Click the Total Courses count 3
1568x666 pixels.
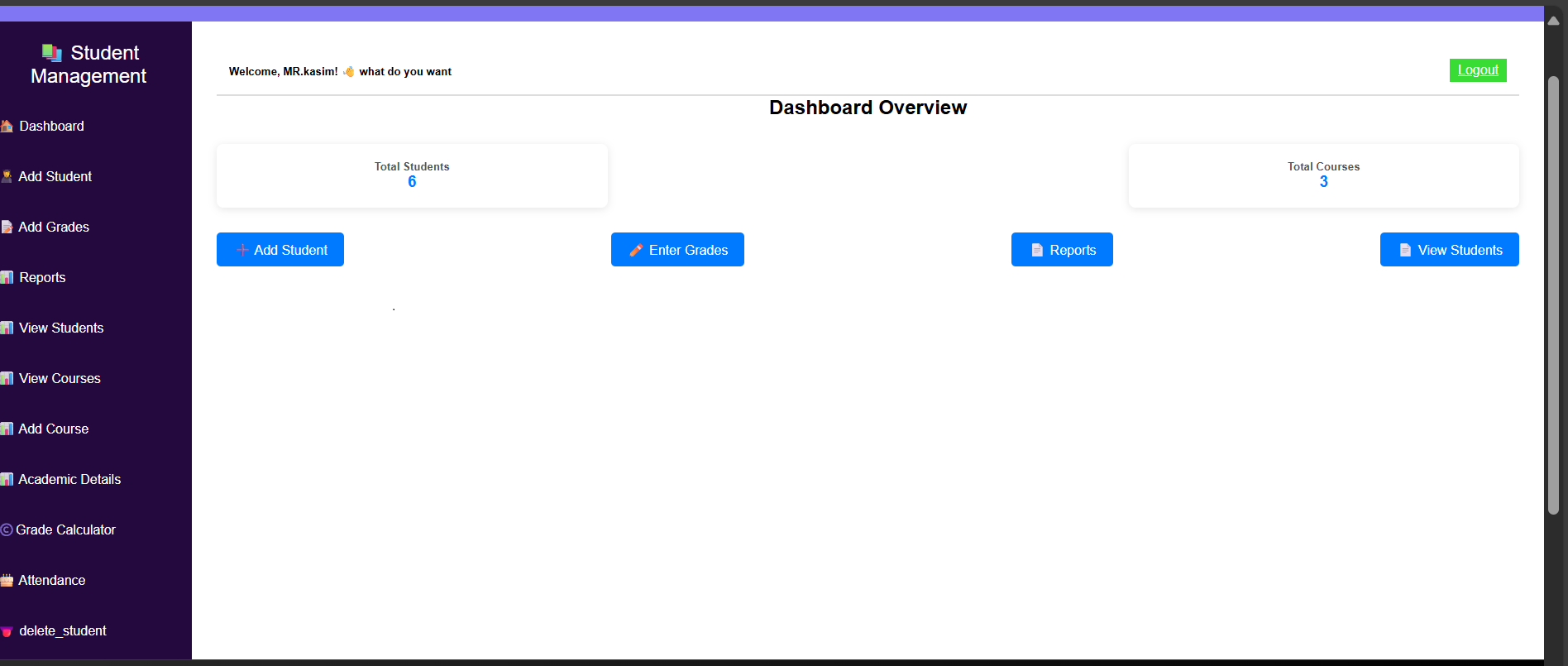[1323, 182]
